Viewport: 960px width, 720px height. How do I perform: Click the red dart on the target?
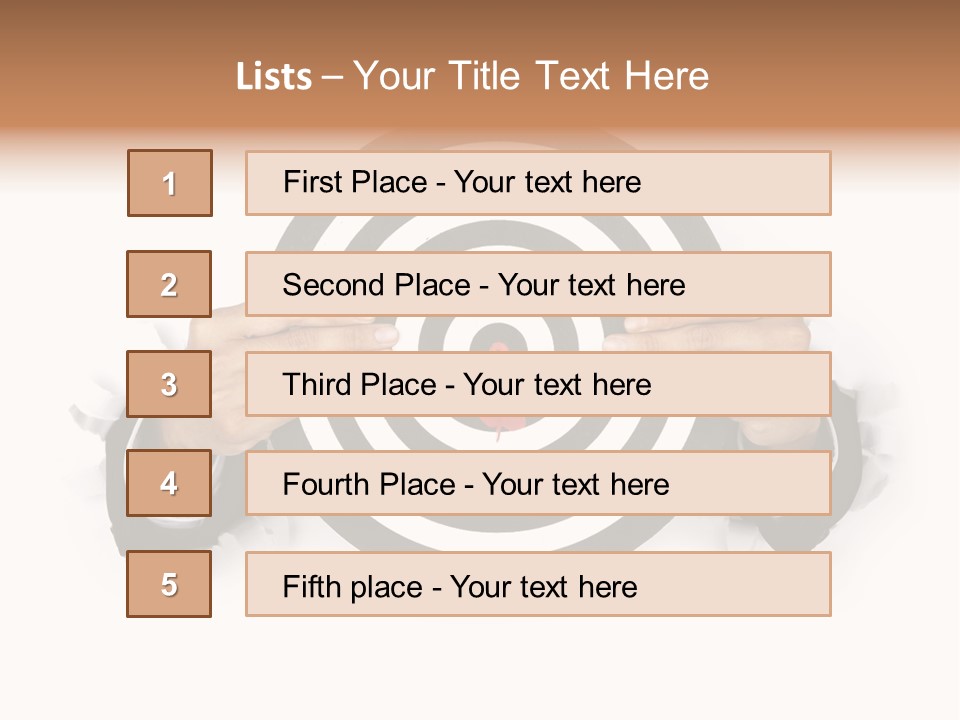point(497,428)
